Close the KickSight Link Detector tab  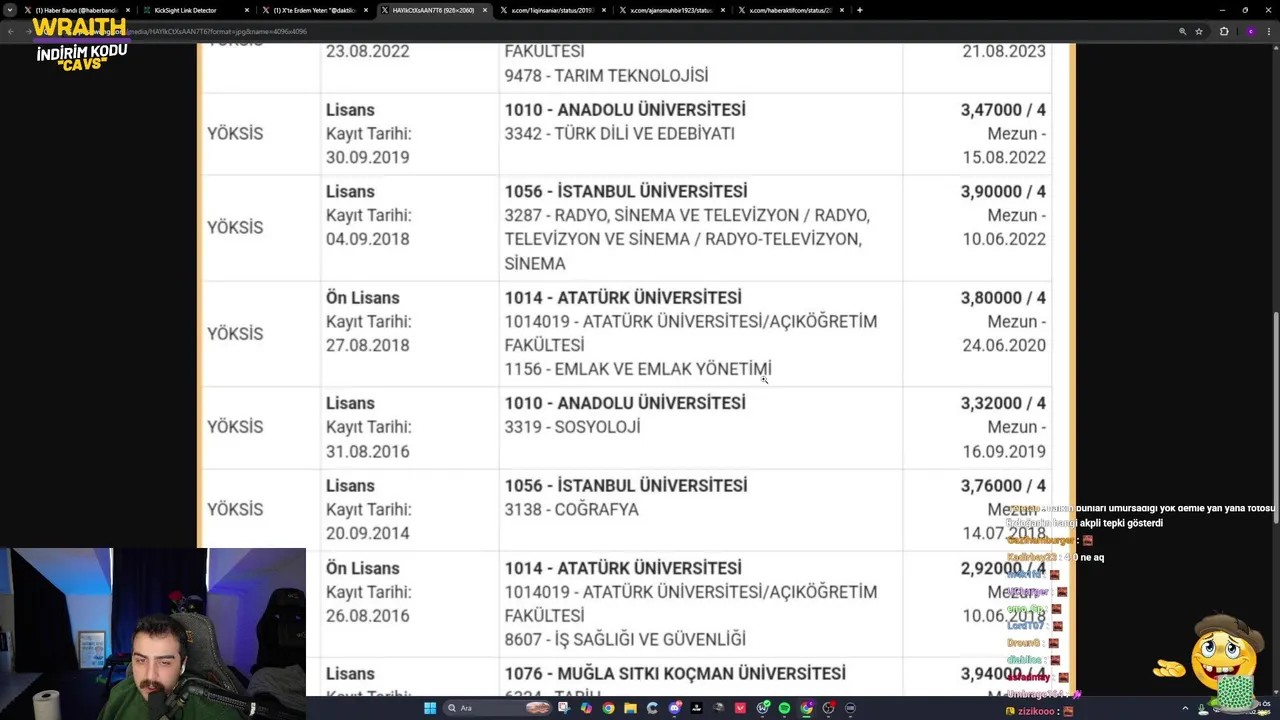247,10
